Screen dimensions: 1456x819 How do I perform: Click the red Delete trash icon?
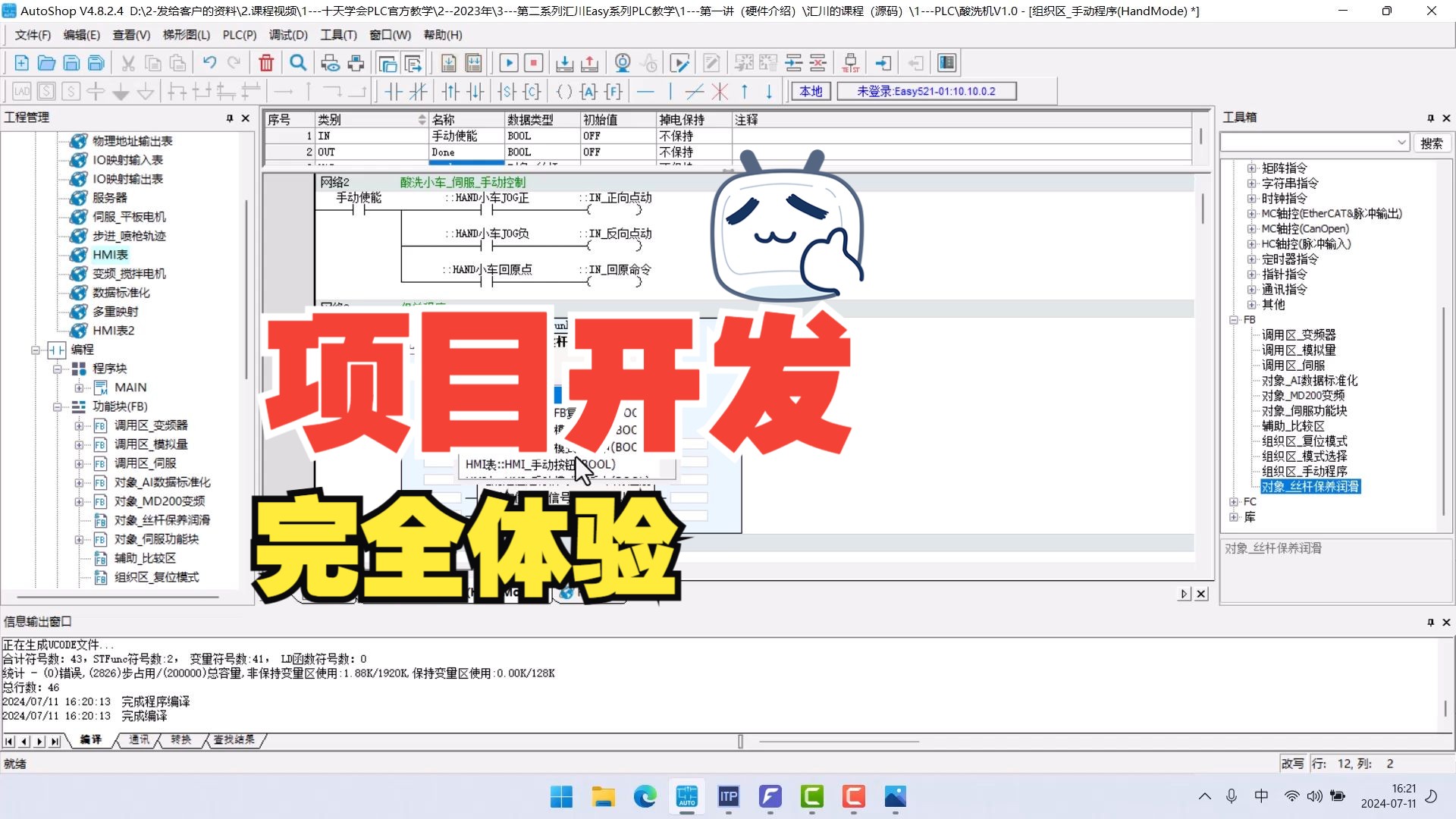266,63
